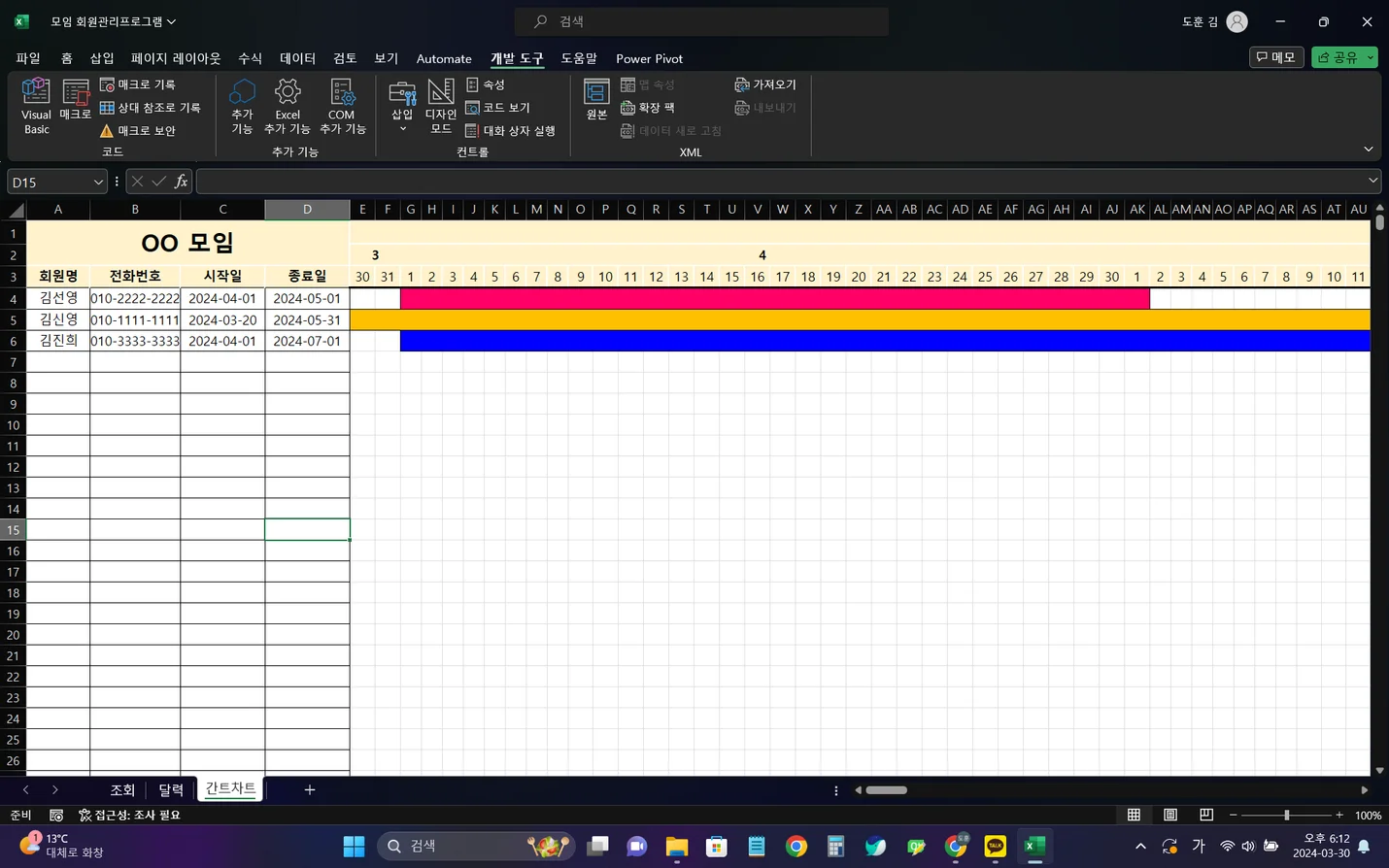
Task: Switch to the 데이터 tab
Action: (297, 58)
